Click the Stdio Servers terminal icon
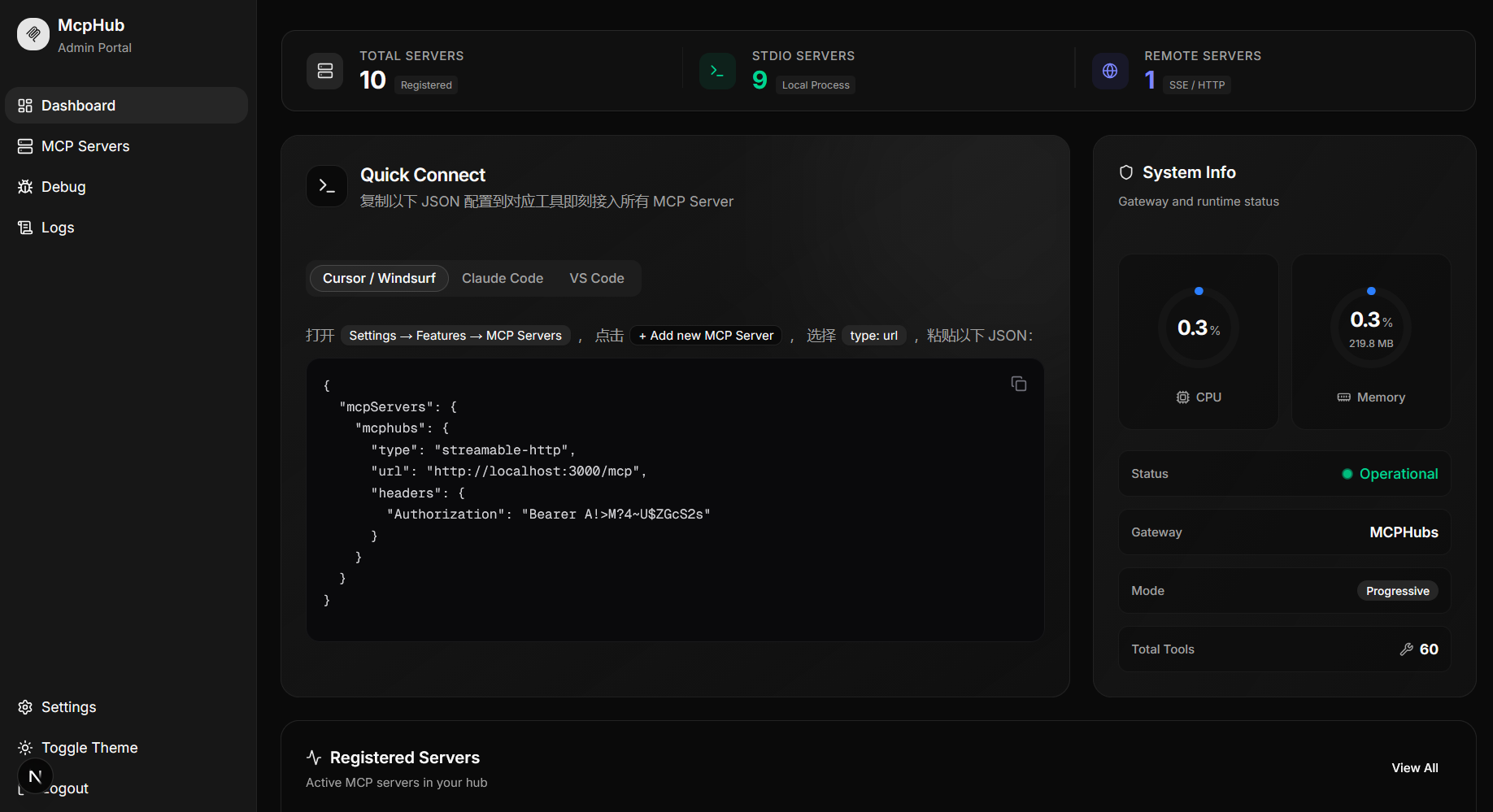Viewport: 1493px width, 812px height. 717,71
